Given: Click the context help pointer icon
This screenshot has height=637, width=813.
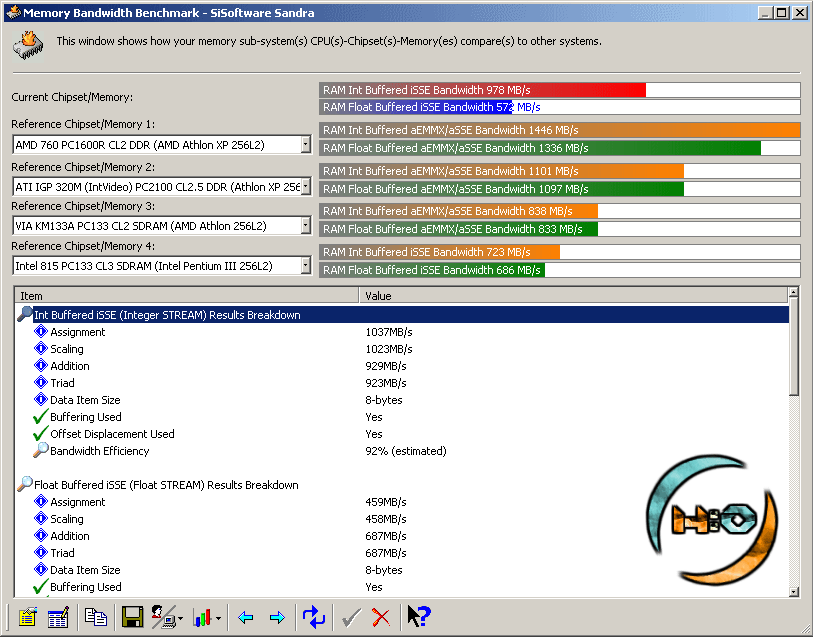Looking at the screenshot, I should click(419, 616).
